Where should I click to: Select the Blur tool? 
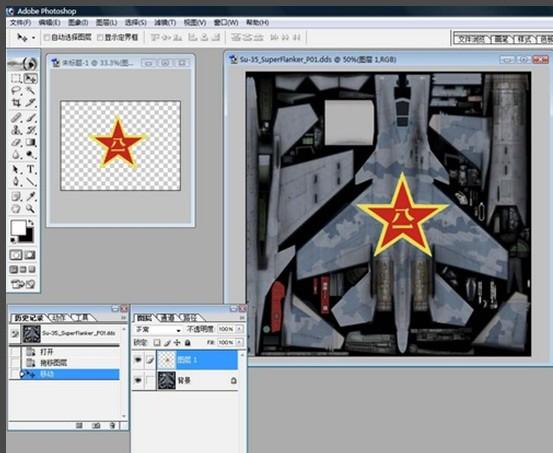click(16, 155)
